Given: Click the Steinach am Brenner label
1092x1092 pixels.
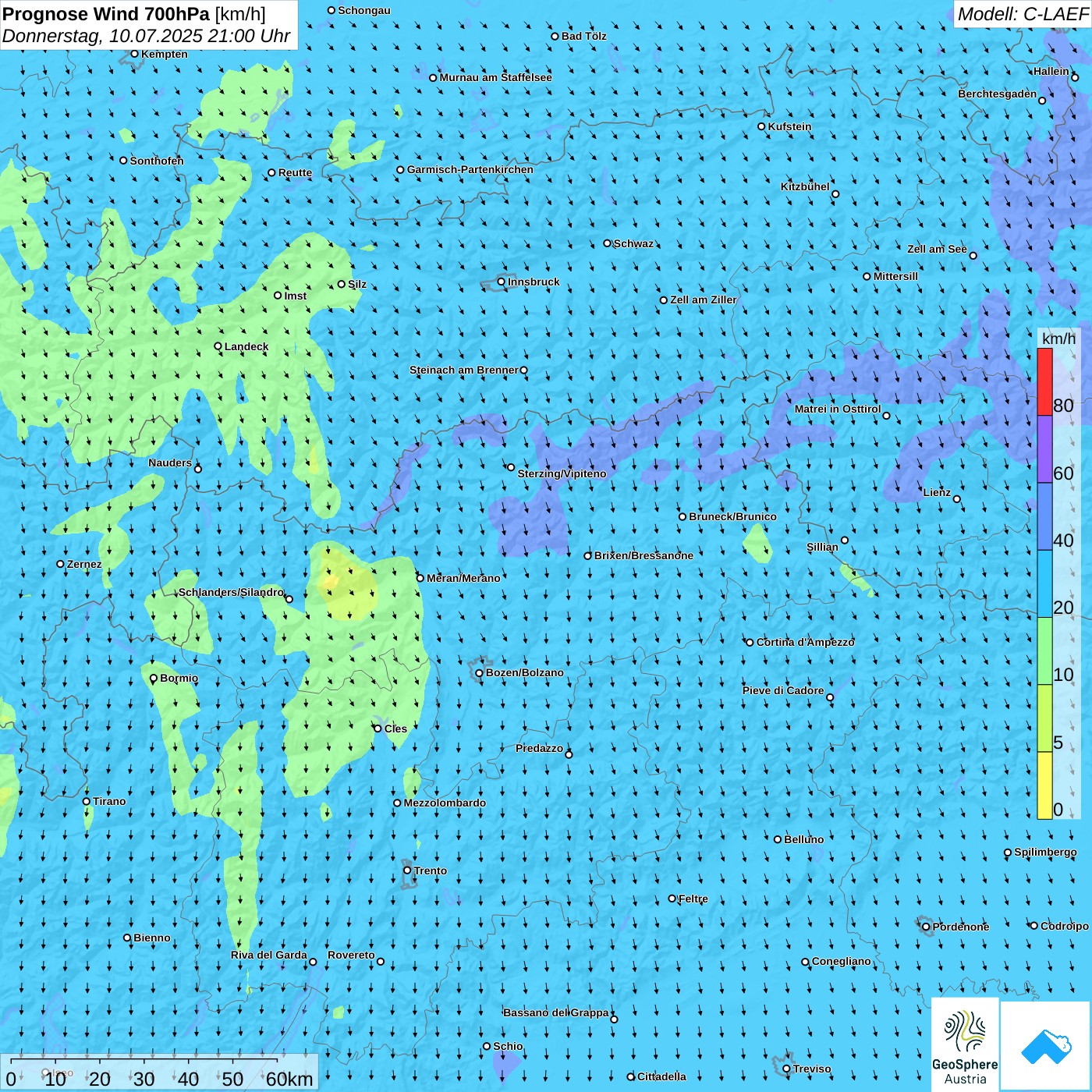Looking at the screenshot, I should (464, 370).
